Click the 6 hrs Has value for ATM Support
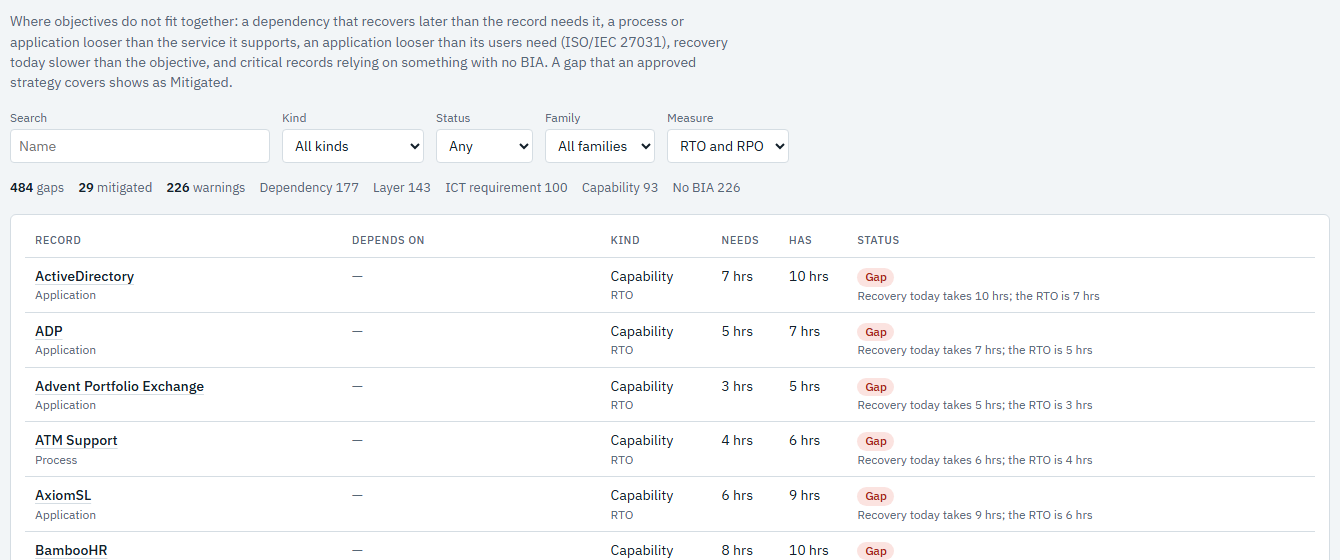This screenshot has width=1340, height=560. (805, 440)
